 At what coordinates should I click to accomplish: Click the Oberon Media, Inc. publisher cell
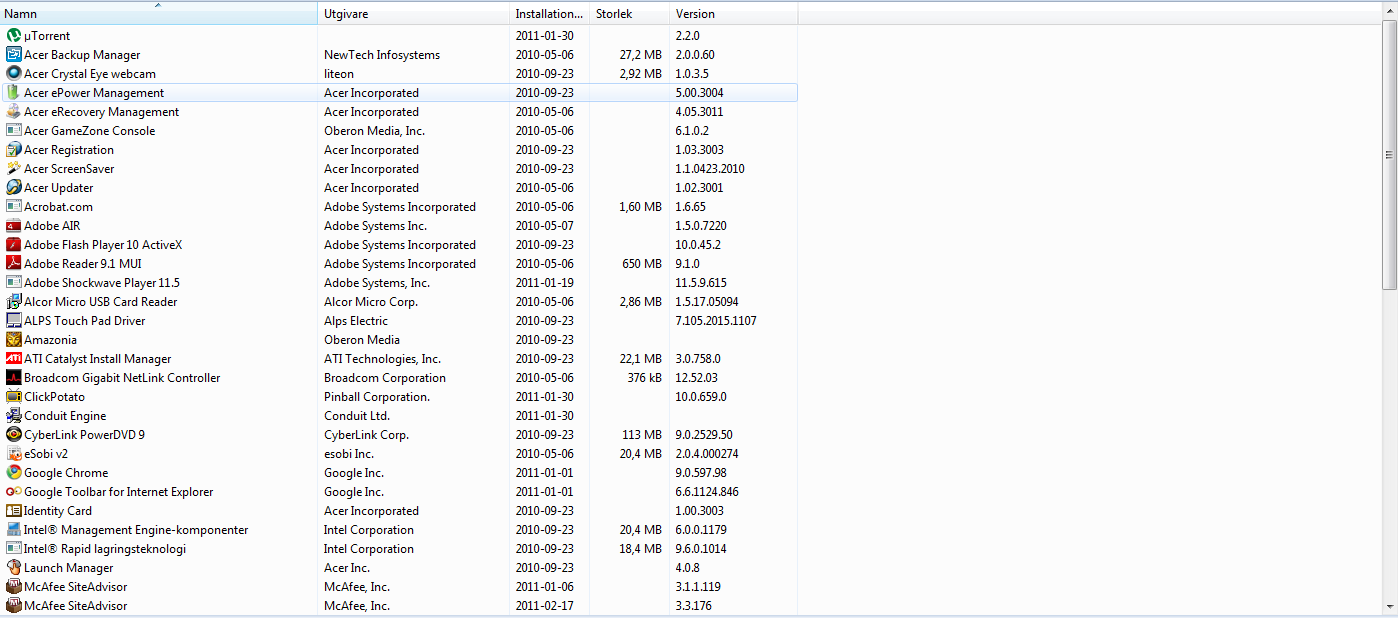tap(374, 131)
